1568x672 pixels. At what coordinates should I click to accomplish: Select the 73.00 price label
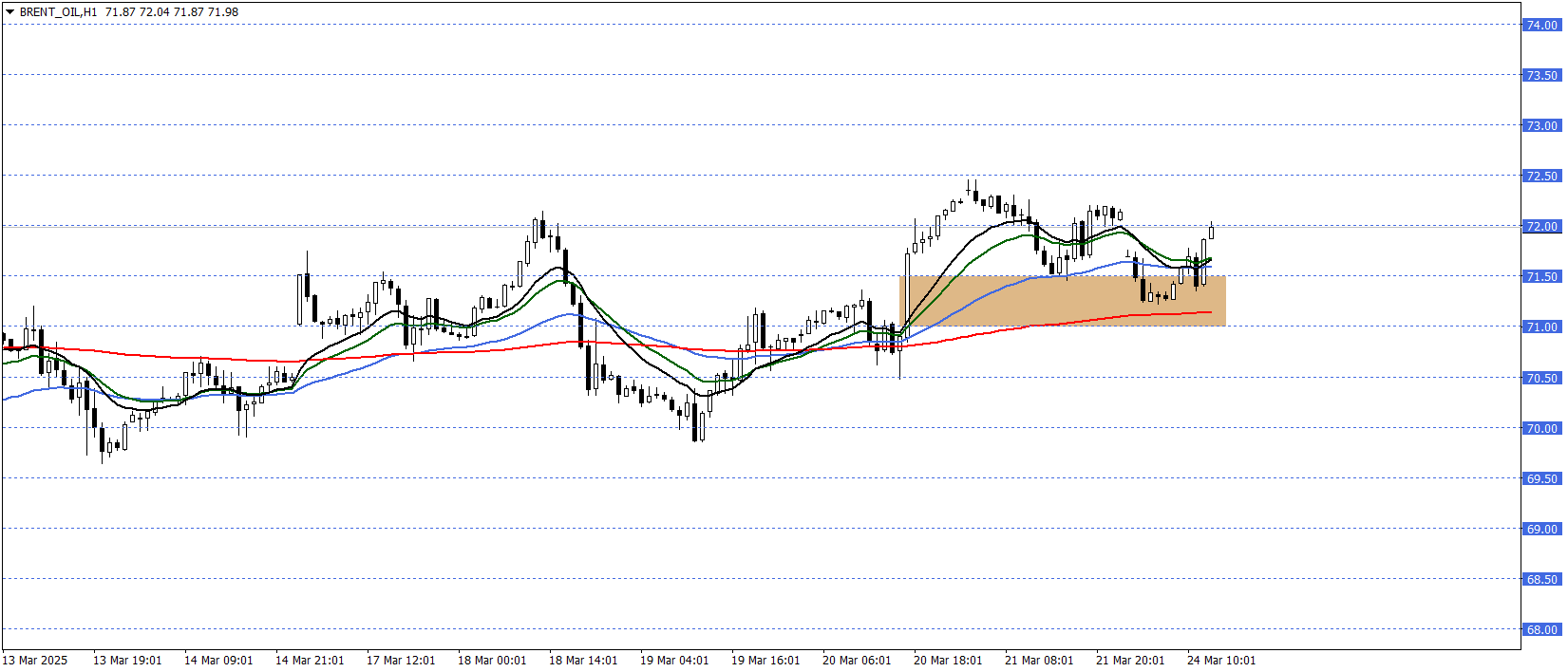[1541, 126]
